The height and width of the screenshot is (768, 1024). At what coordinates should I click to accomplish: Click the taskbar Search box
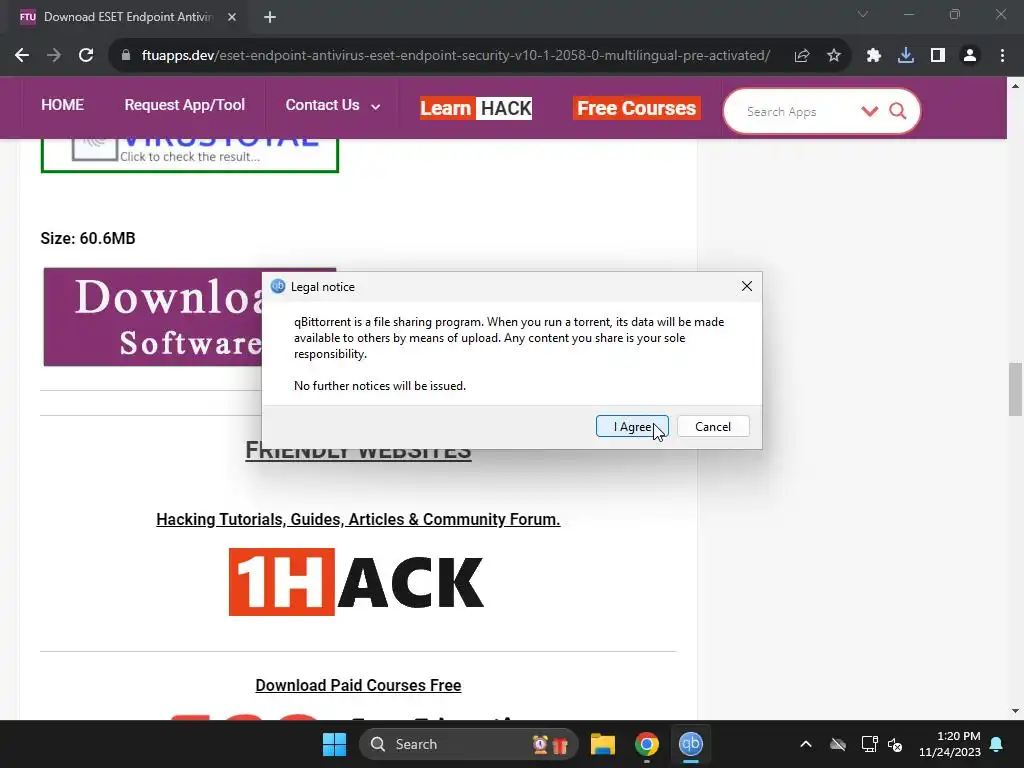468,744
